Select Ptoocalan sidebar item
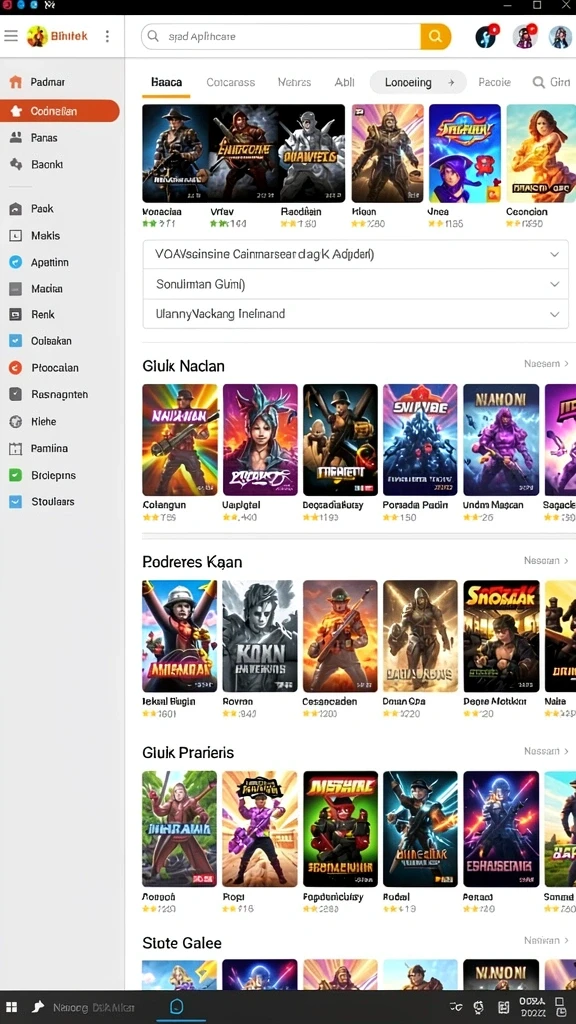 [x=54, y=368]
